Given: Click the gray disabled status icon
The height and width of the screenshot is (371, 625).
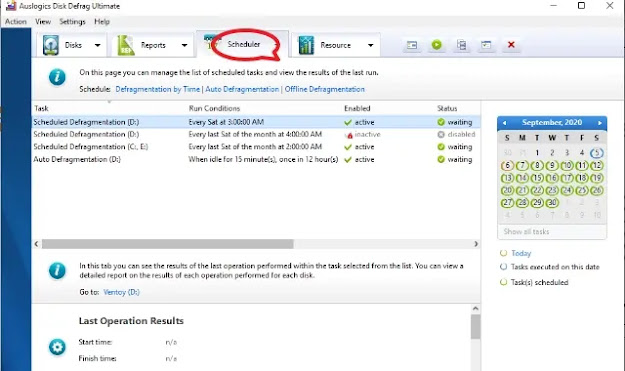Looking at the screenshot, I should 441,135.
